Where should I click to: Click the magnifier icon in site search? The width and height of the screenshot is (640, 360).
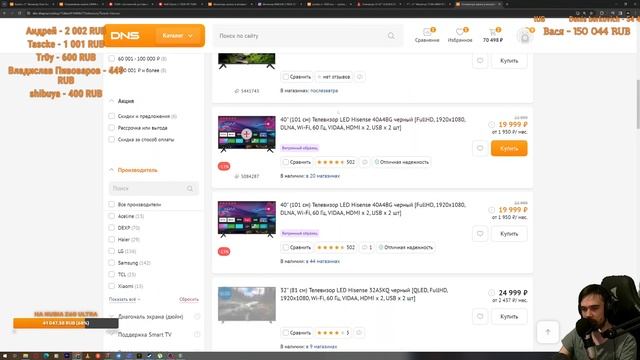[x=391, y=36]
